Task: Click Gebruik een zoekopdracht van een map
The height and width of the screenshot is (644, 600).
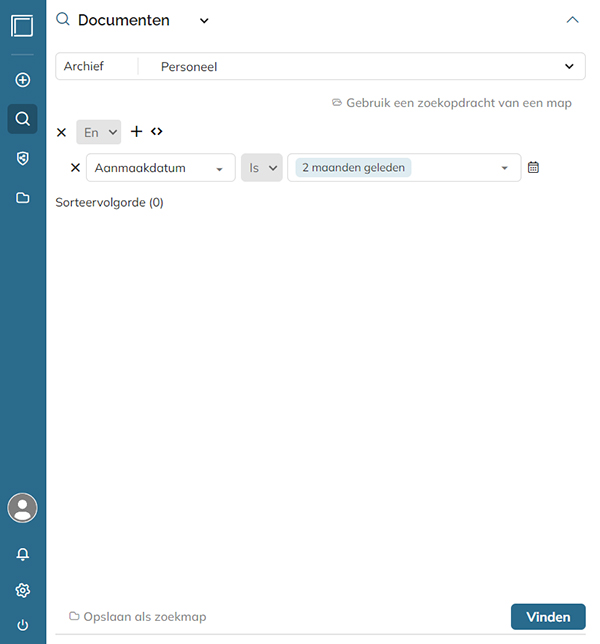Action: click(x=451, y=103)
